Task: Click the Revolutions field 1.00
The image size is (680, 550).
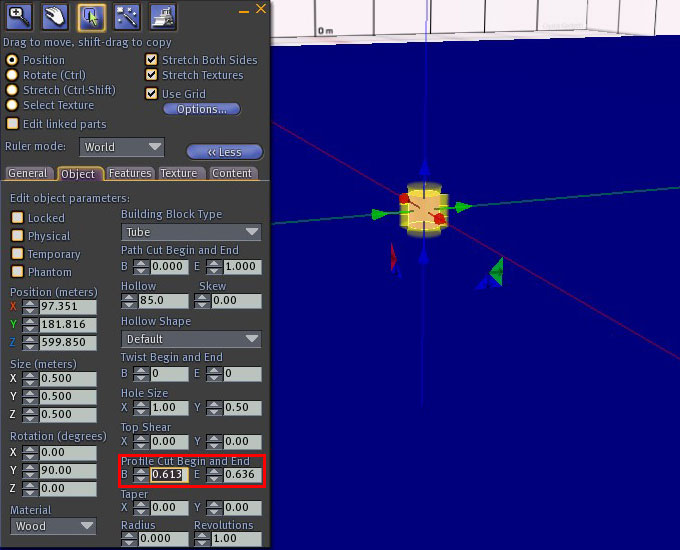Action: (236, 539)
